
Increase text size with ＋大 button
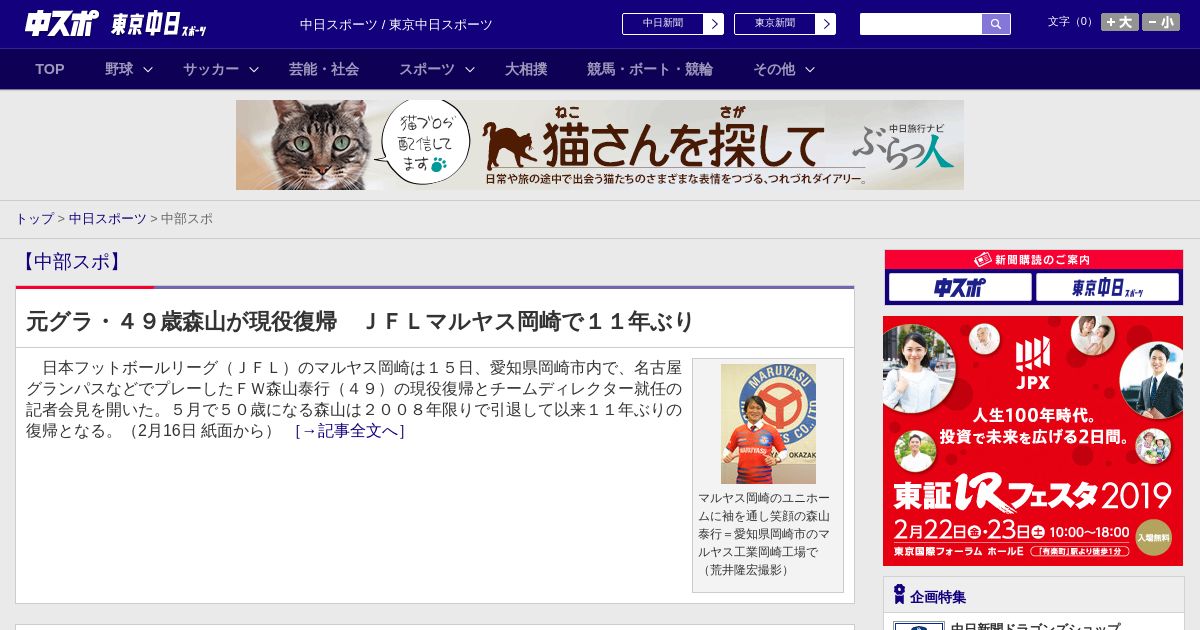tap(1119, 22)
